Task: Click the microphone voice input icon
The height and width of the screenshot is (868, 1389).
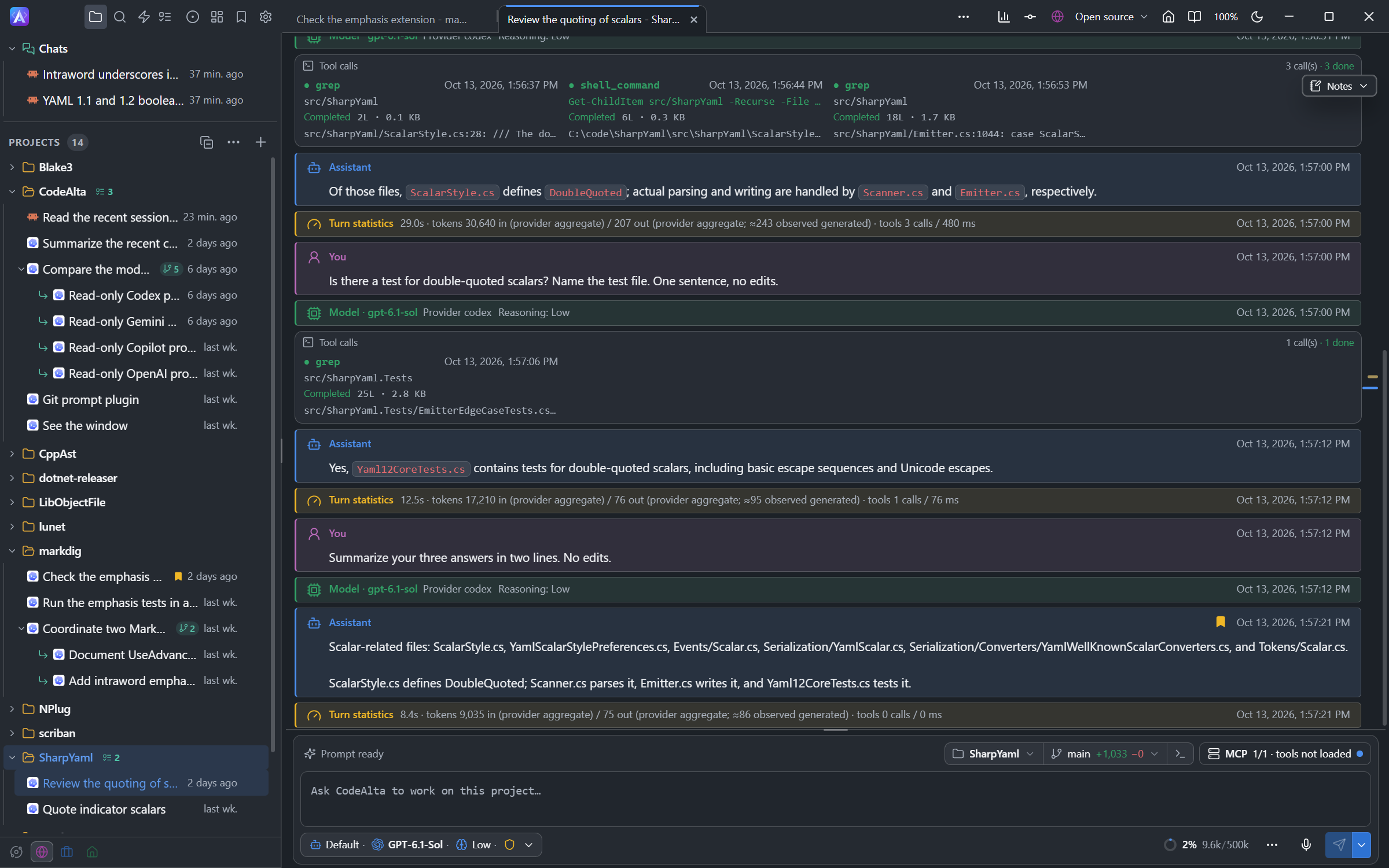Action: click(1306, 845)
